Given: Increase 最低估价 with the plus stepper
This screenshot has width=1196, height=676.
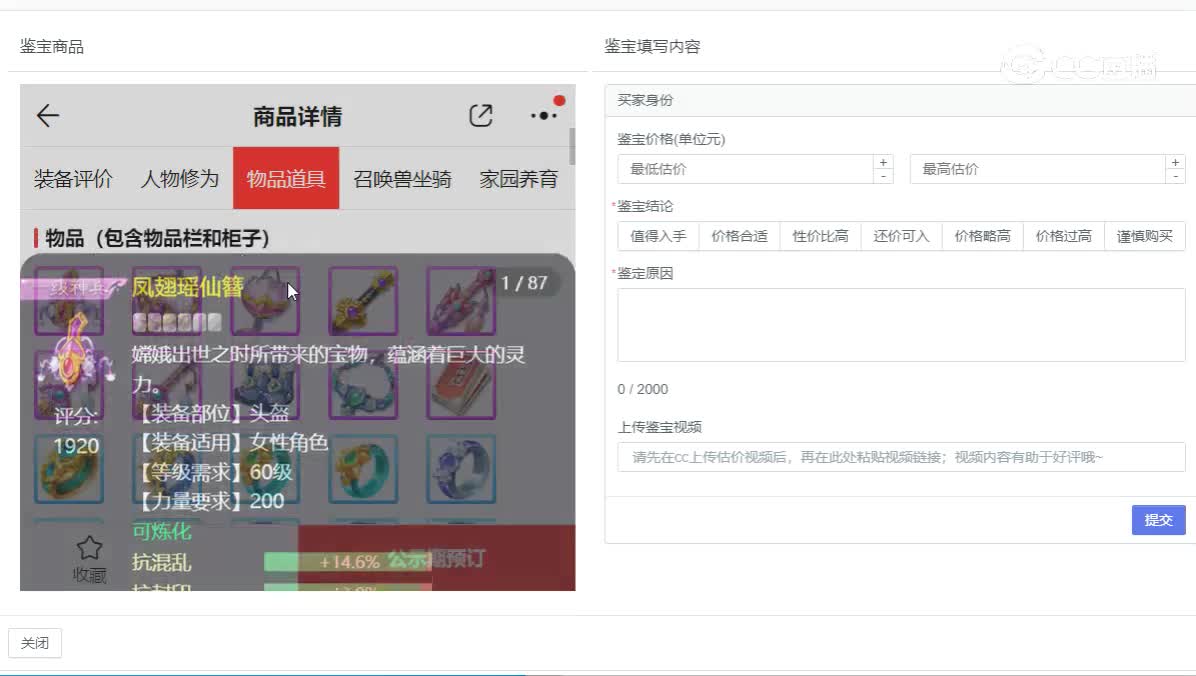Looking at the screenshot, I should pyautogui.click(x=883, y=163).
